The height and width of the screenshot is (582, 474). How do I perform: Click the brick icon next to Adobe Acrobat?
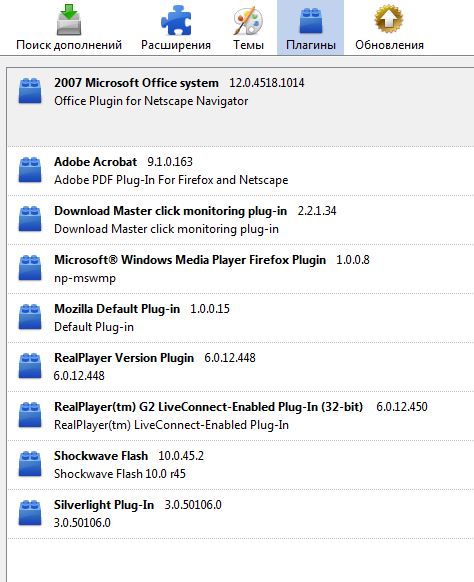click(30, 170)
